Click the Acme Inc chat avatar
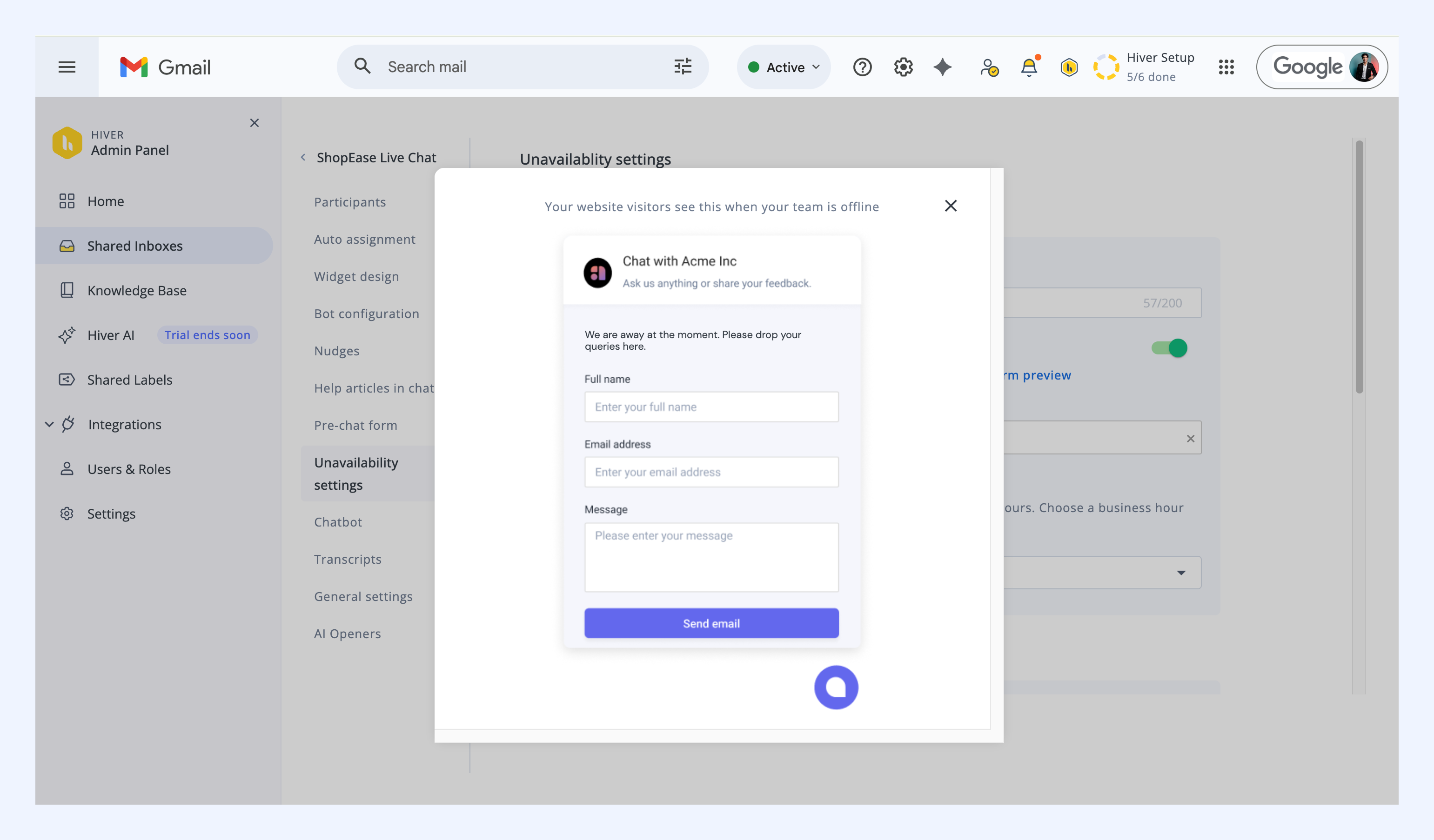 [597, 273]
